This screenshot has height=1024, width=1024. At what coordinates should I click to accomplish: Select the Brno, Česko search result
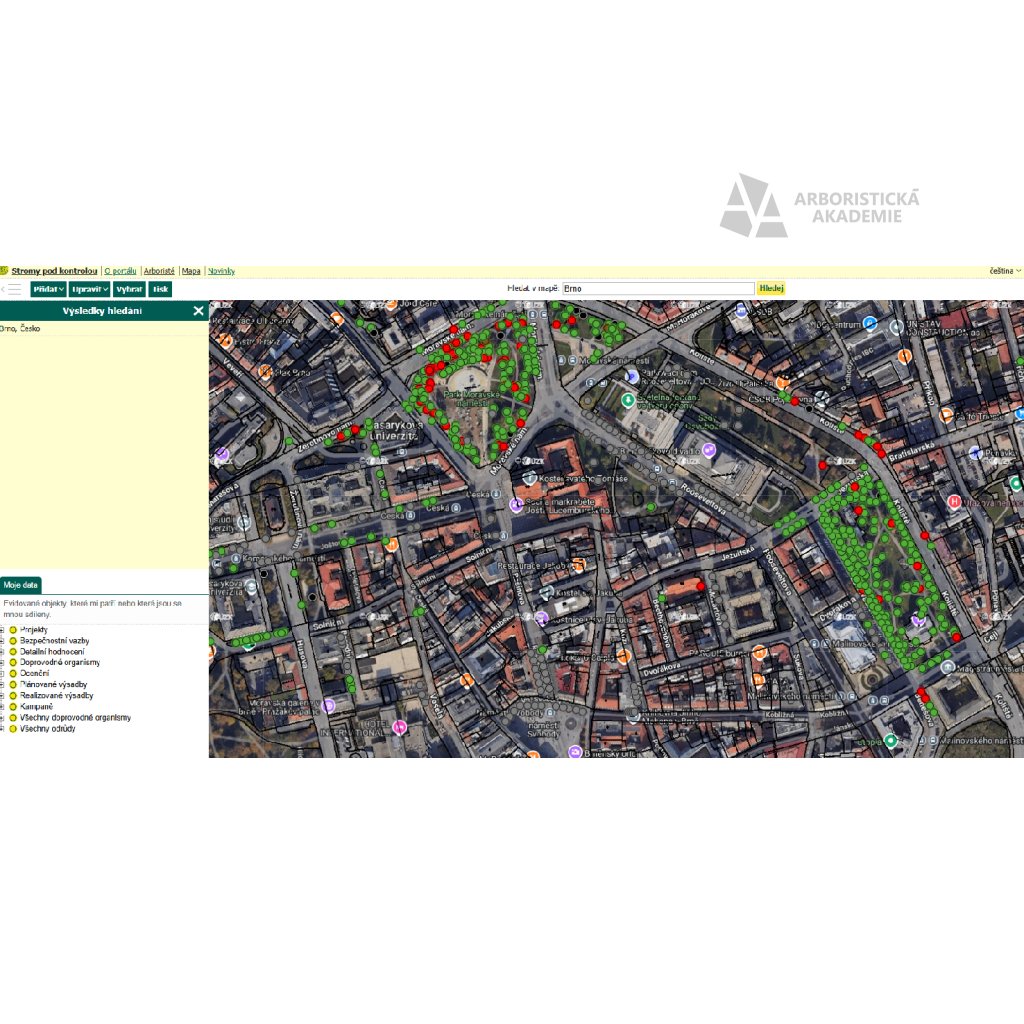click(x=20, y=328)
